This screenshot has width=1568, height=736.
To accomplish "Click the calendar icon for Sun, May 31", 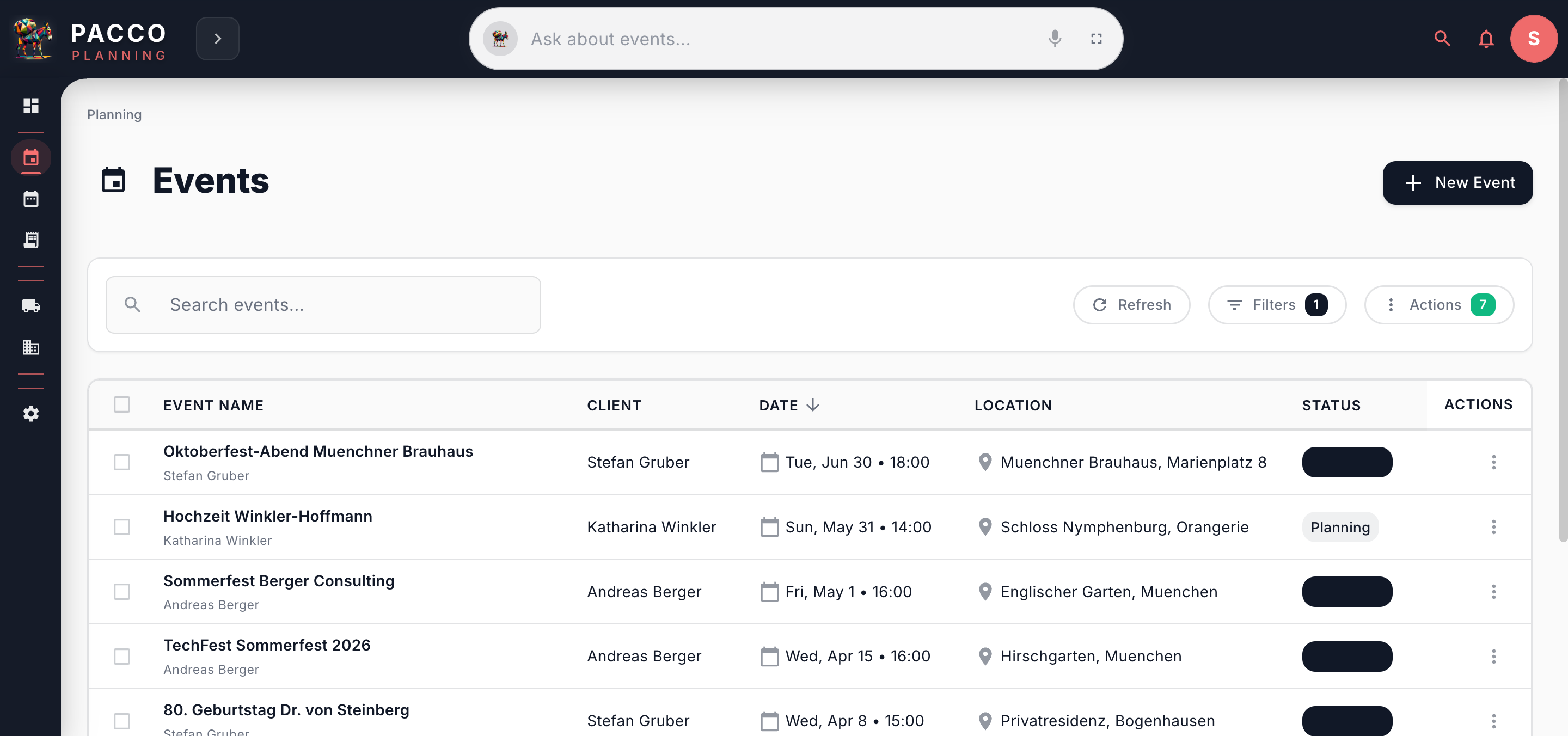I will point(769,526).
